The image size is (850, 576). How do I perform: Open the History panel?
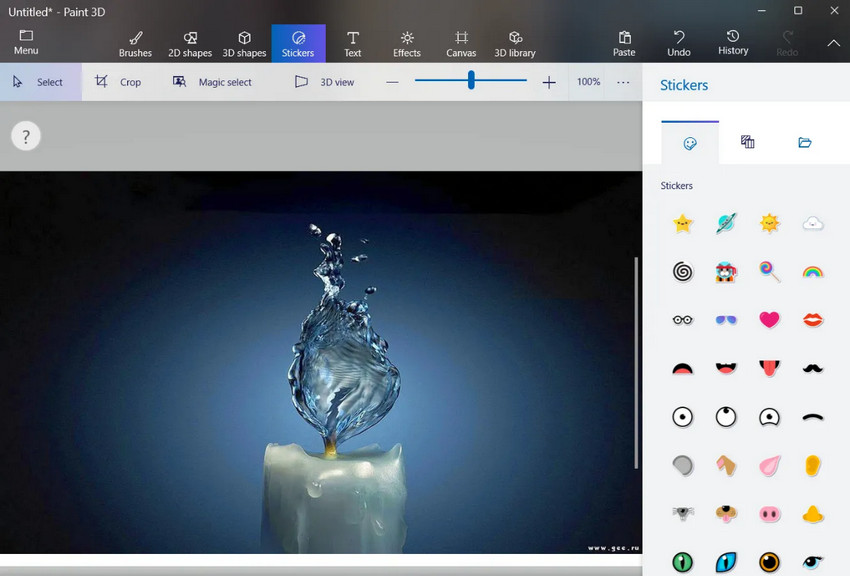coord(732,42)
